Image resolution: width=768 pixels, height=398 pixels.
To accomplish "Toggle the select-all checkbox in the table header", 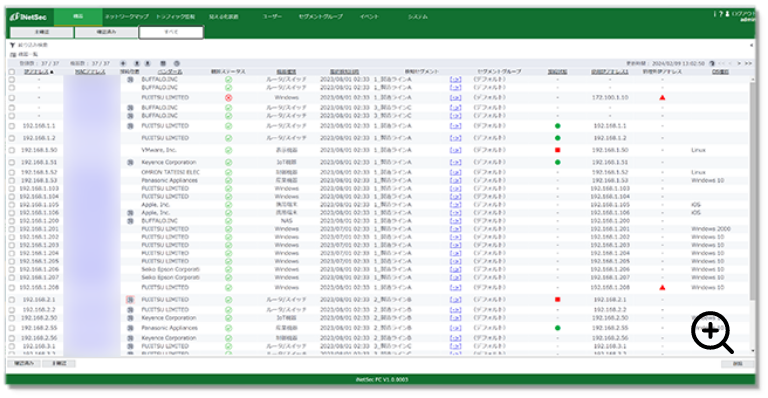I will 12,72.
